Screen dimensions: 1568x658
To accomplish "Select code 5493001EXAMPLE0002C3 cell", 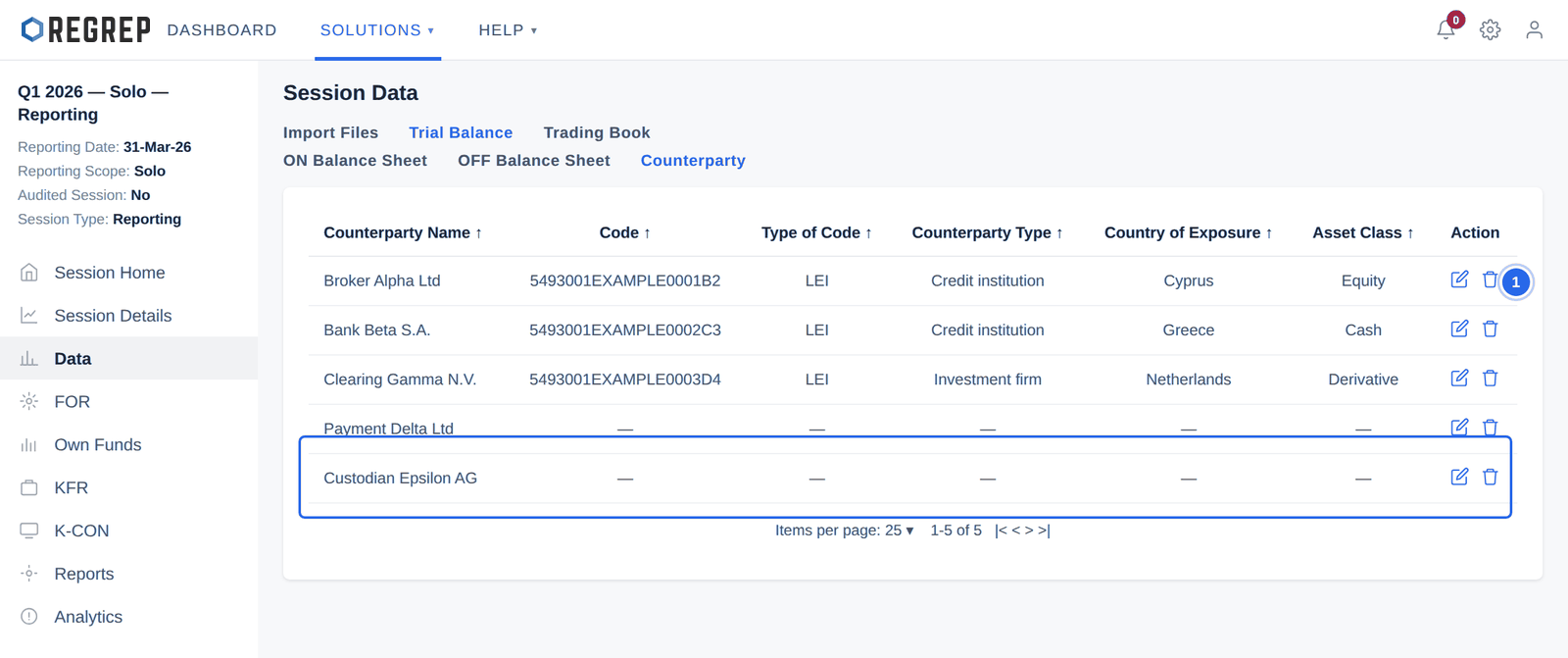I will click(625, 330).
